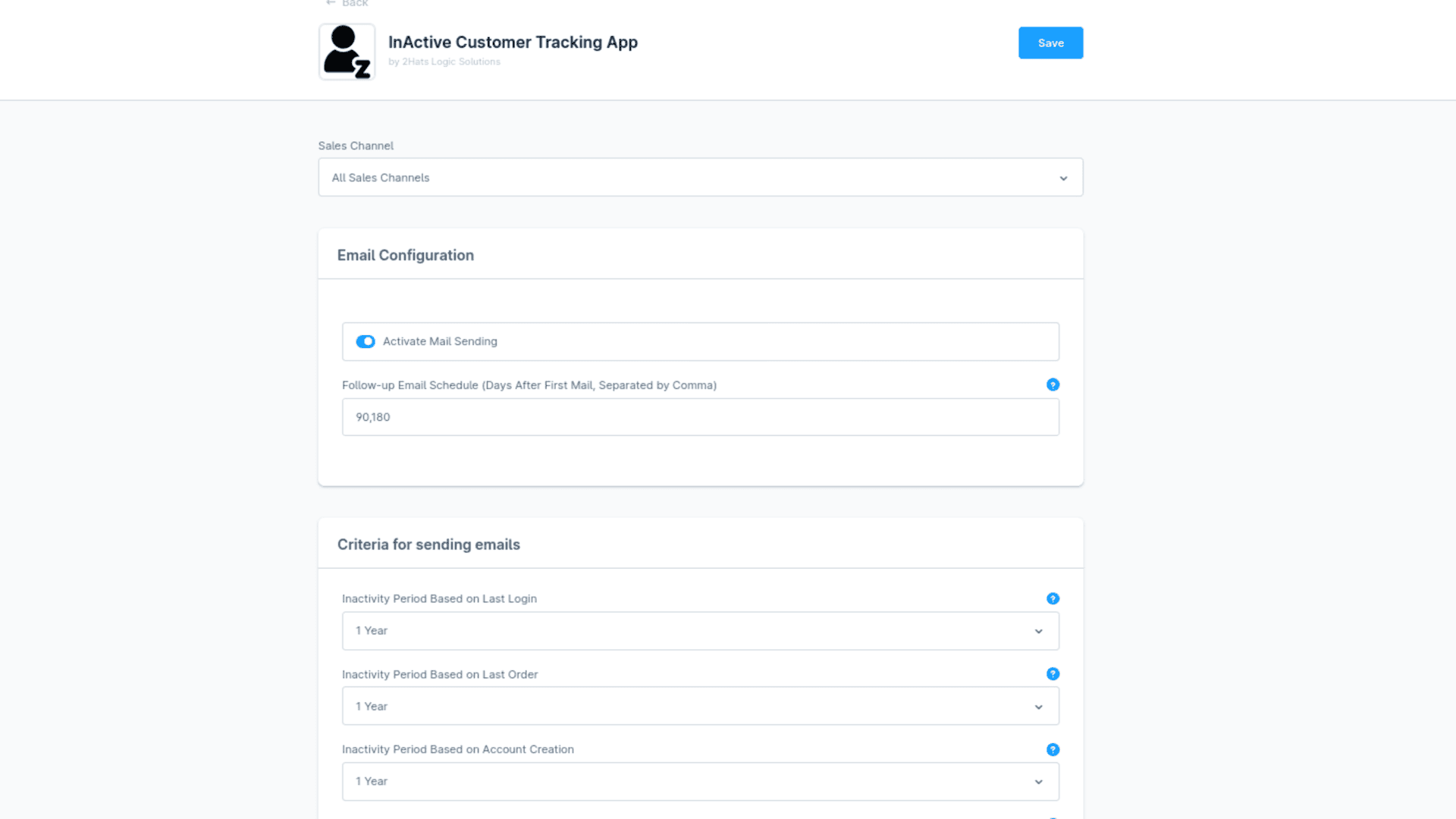Expand Last Login inactivity period dropdown
The image size is (1456, 819).
click(700, 631)
